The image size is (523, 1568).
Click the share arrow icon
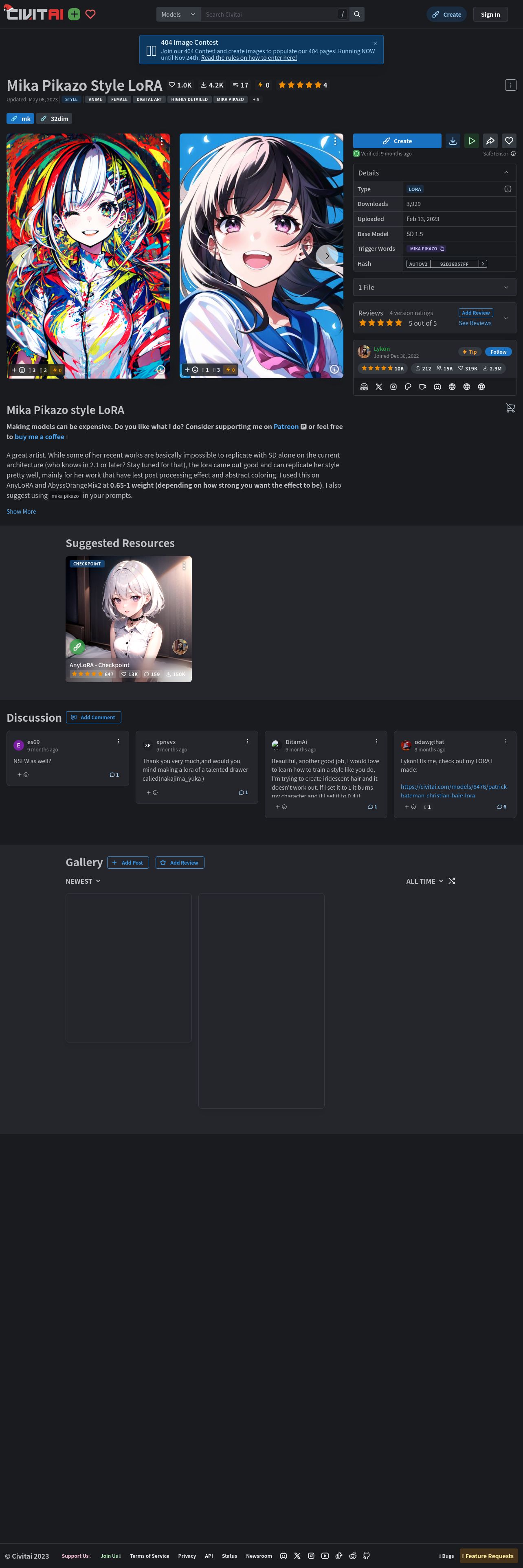coord(490,140)
